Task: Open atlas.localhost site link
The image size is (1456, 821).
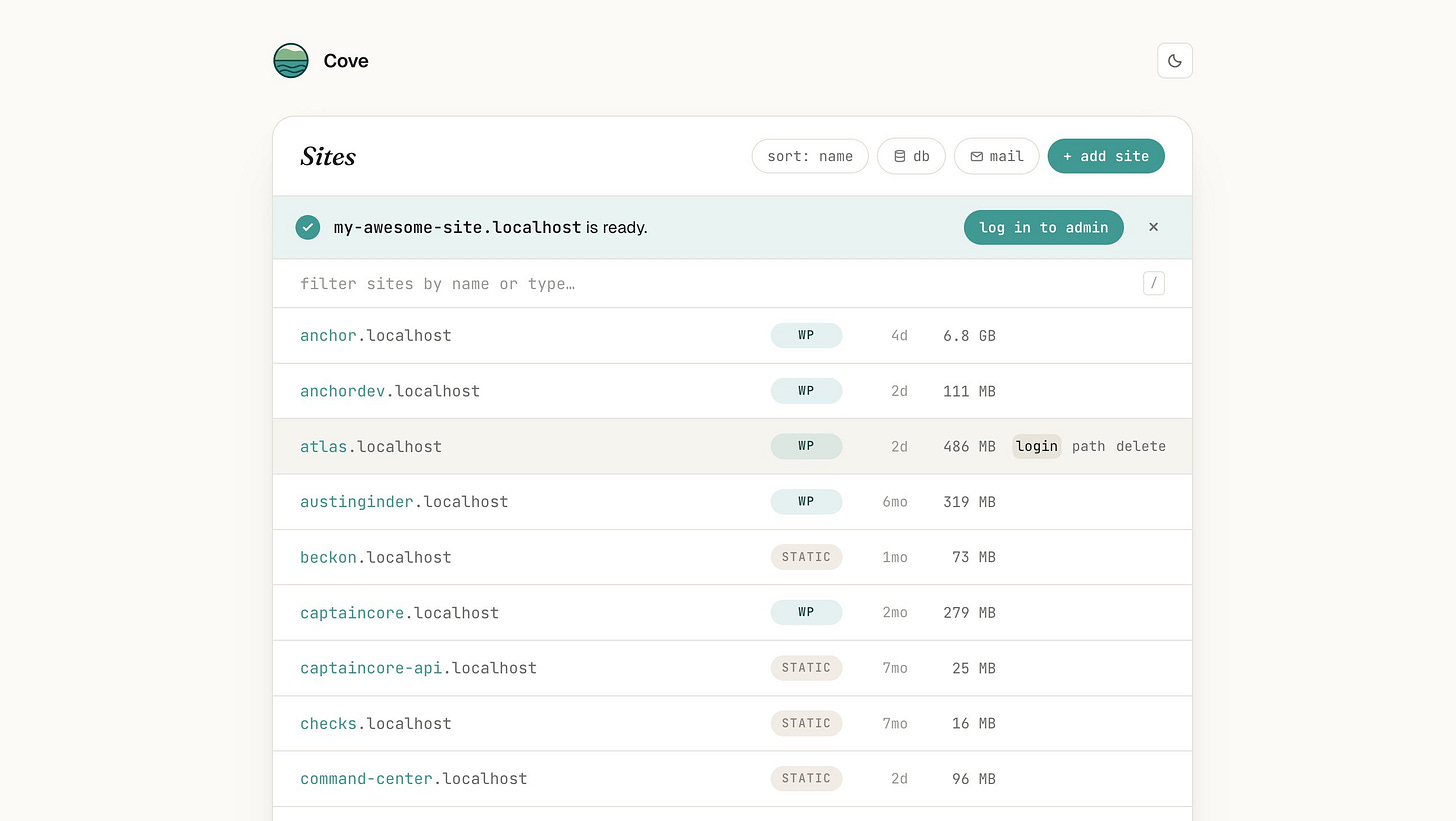Action: (371, 447)
